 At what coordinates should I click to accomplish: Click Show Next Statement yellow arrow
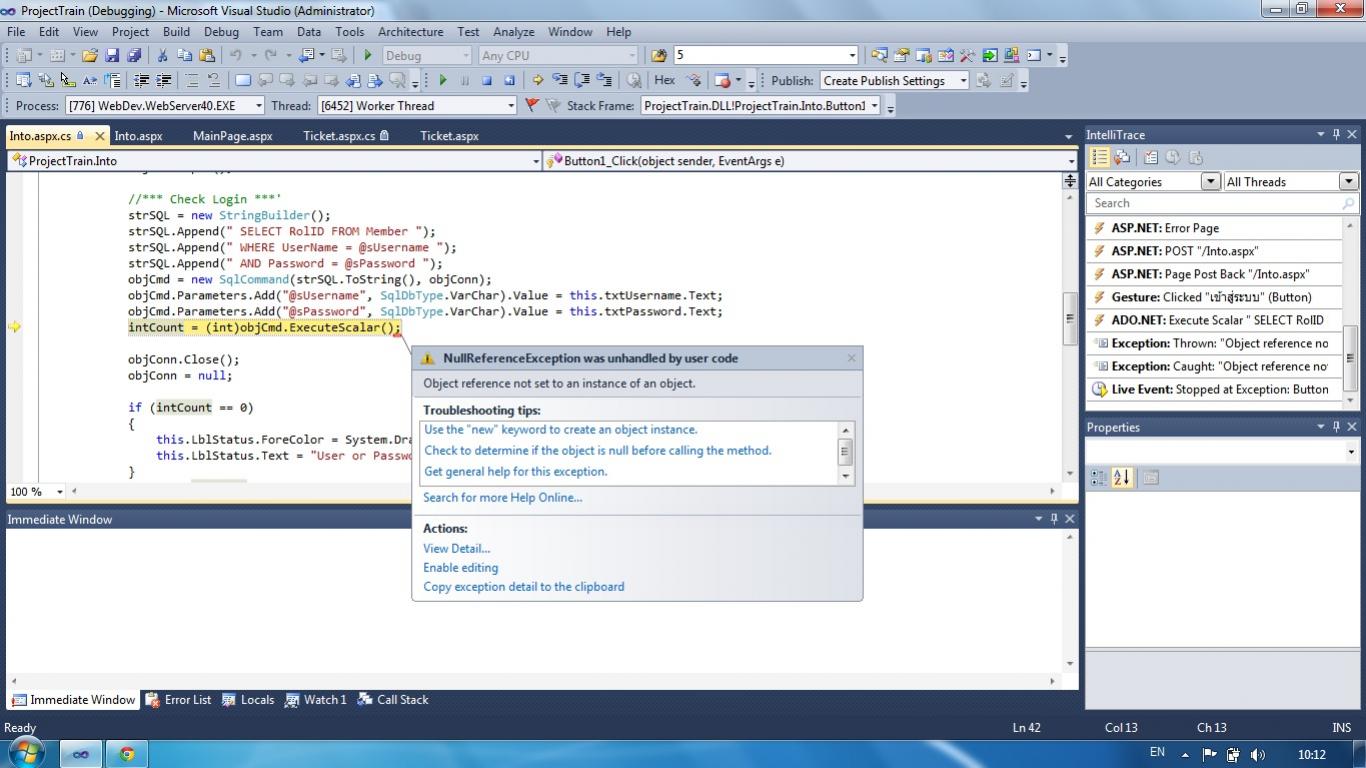[x=538, y=81]
